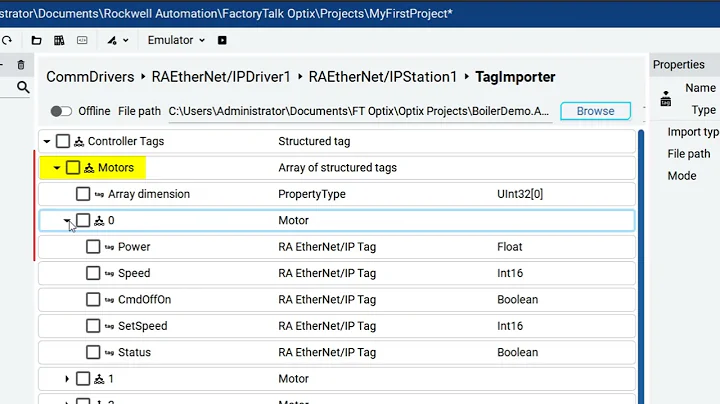Click the Power tag name

134,247
